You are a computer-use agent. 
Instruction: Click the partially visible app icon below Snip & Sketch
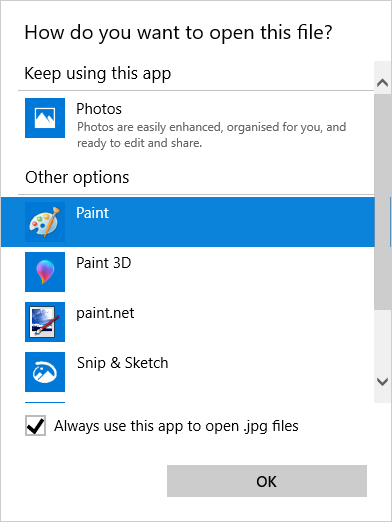45,402
